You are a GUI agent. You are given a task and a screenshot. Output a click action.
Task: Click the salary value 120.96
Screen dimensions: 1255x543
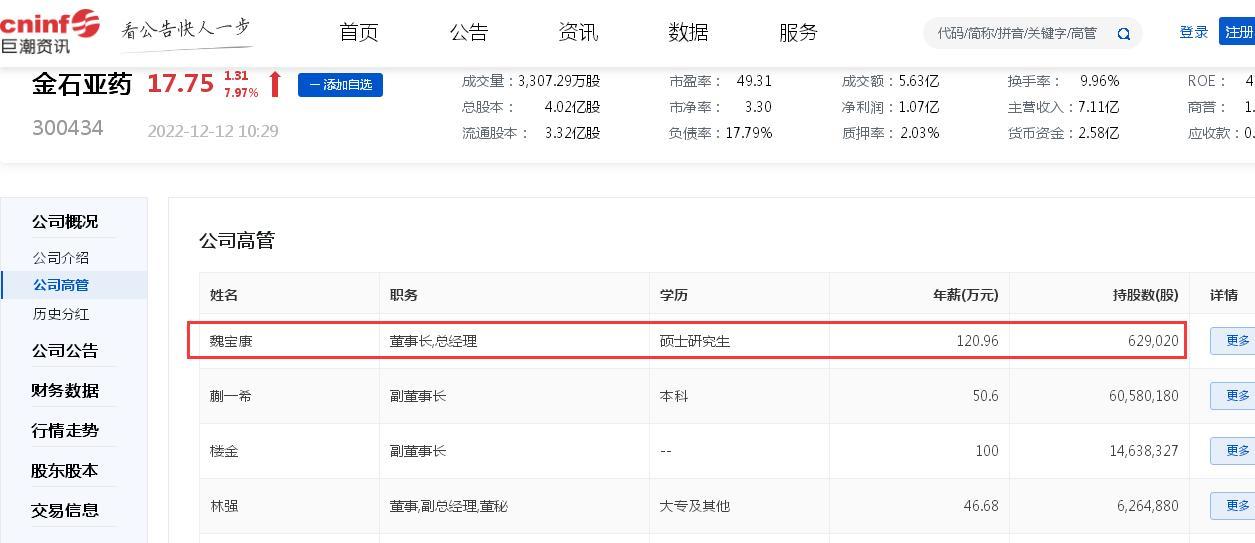tap(977, 341)
